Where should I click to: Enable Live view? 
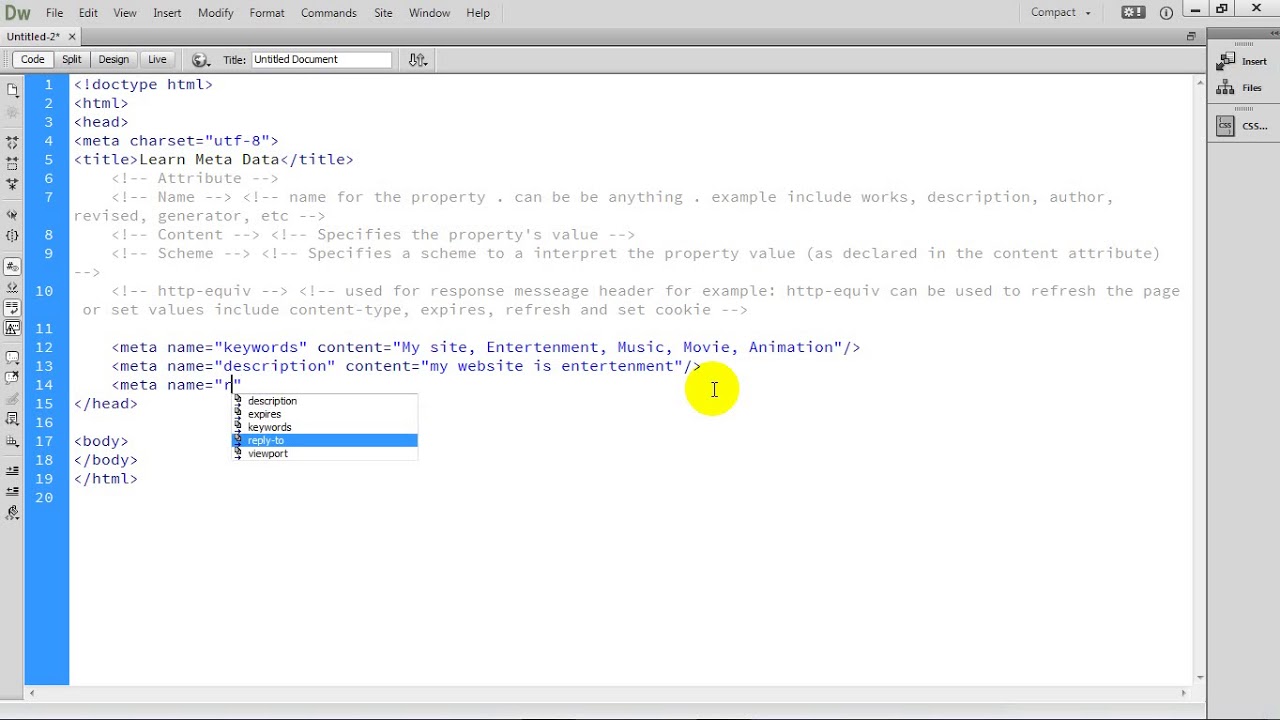(157, 59)
